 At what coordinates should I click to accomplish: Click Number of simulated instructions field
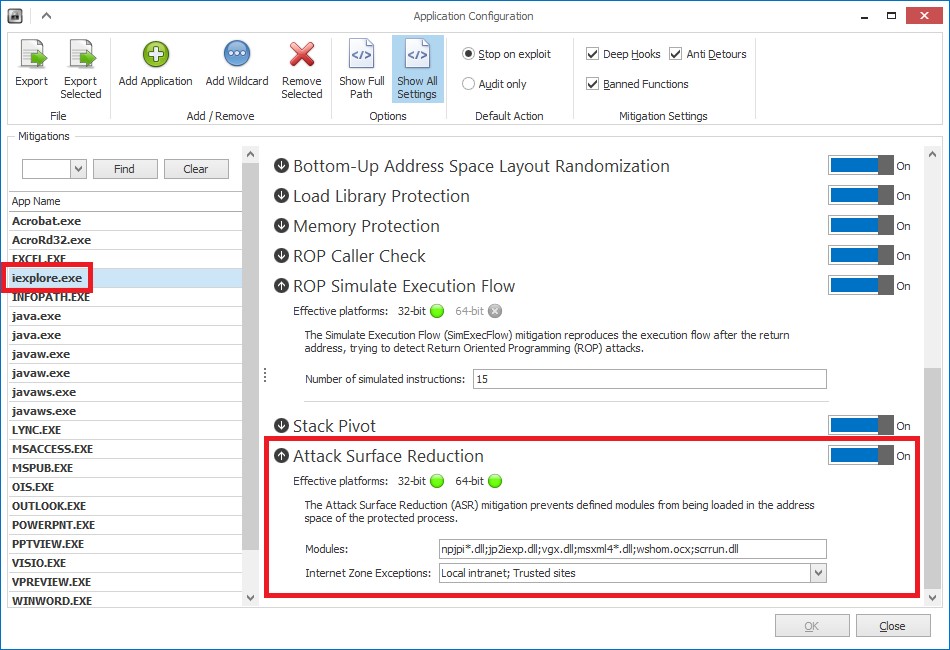click(x=649, y=379)
